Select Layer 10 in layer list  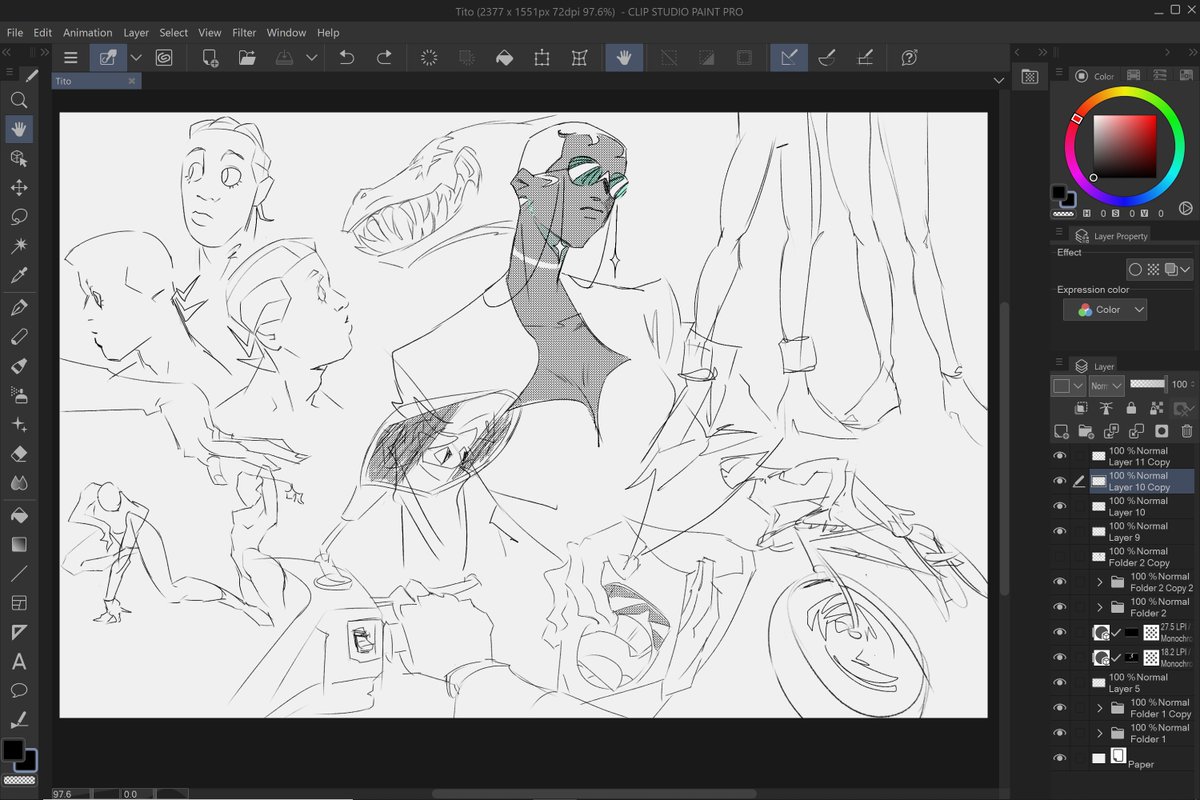pos(1143,506)
